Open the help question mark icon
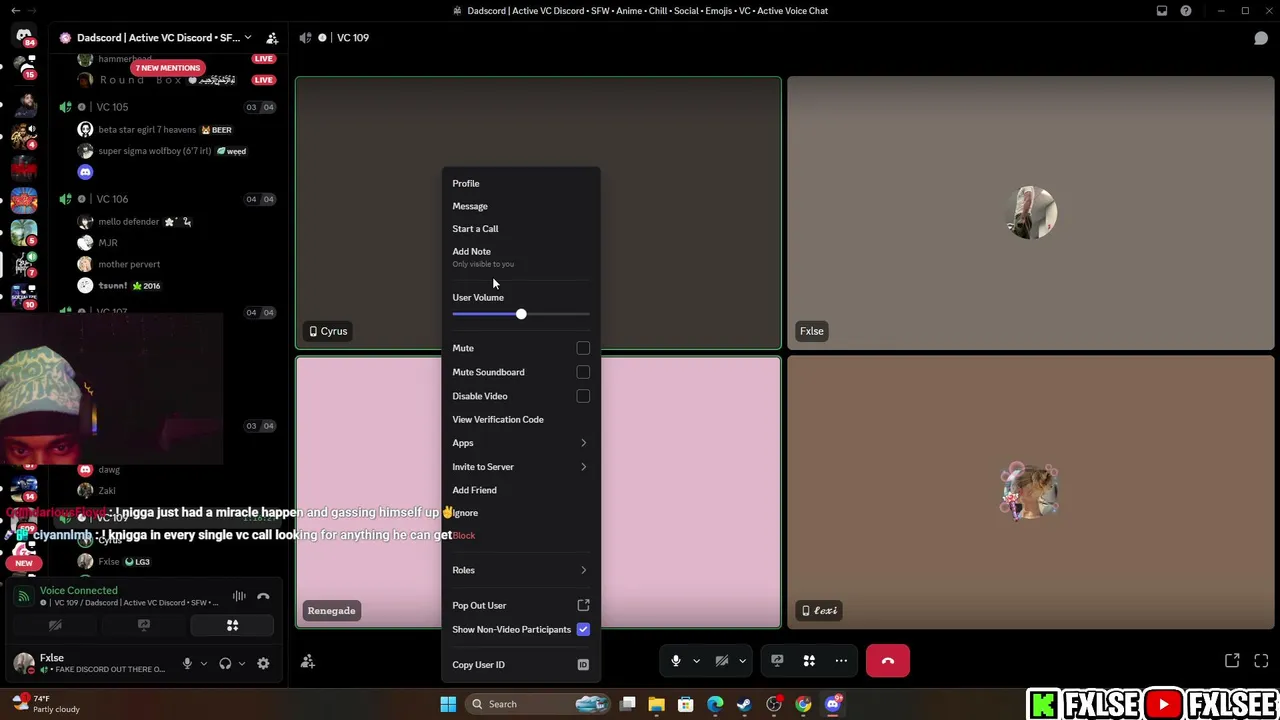This screenshot has height=720, width=1280. point(1186,11)
